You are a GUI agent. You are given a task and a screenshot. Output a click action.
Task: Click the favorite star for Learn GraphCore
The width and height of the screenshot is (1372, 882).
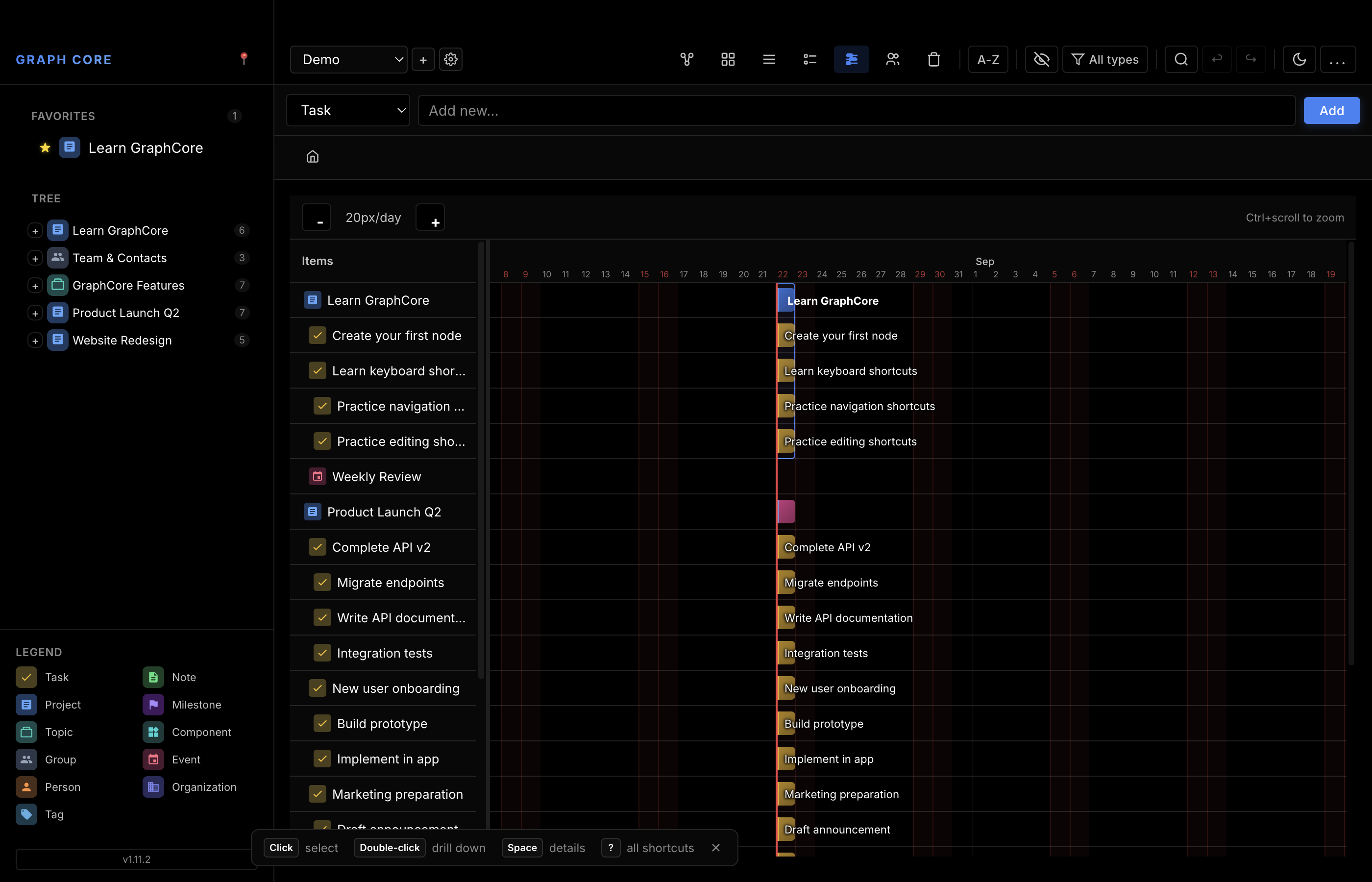(45, 148)
